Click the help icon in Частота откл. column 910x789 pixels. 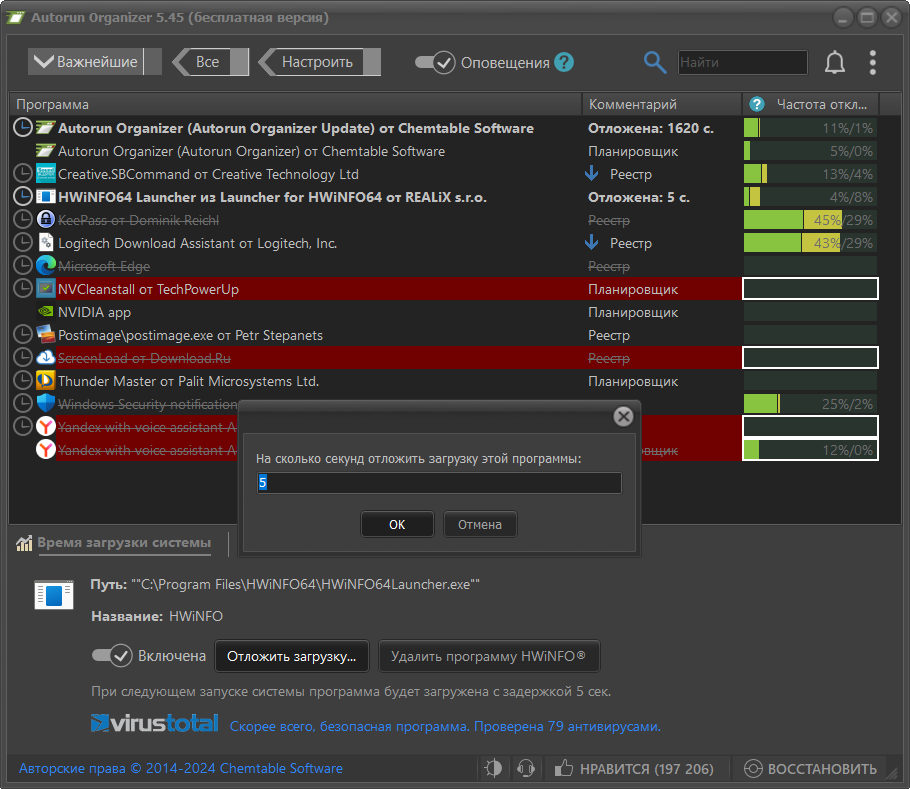coord(757,104)
